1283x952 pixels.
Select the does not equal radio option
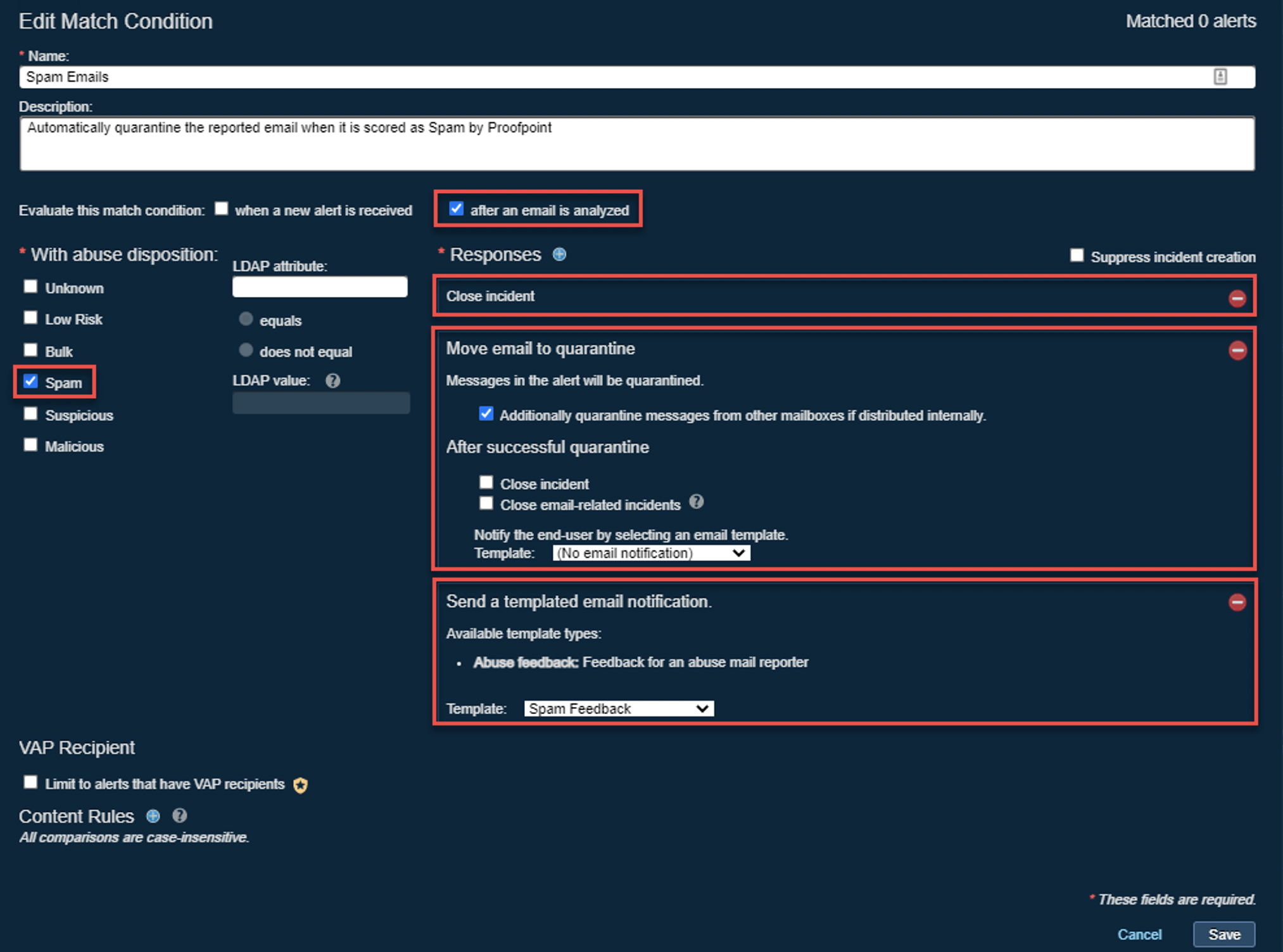246,350
